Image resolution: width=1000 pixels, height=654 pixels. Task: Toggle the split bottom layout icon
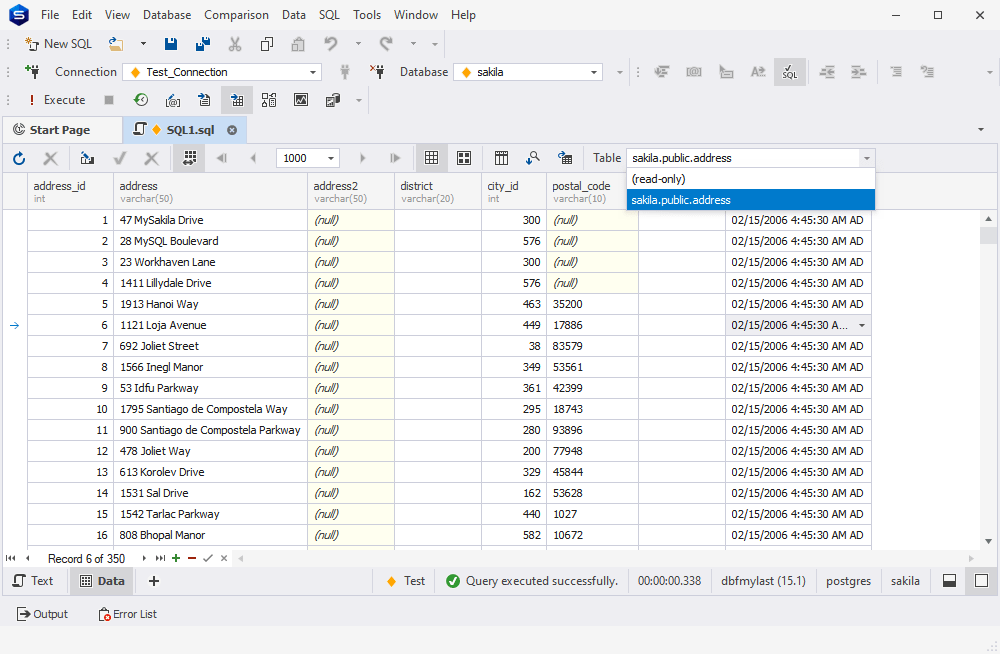[949, 581]
